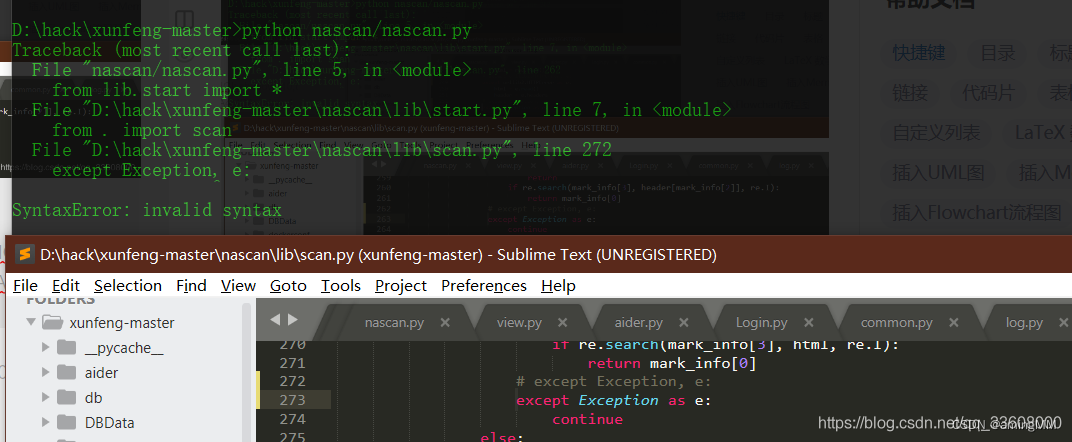Close the view.py tab

562,322
